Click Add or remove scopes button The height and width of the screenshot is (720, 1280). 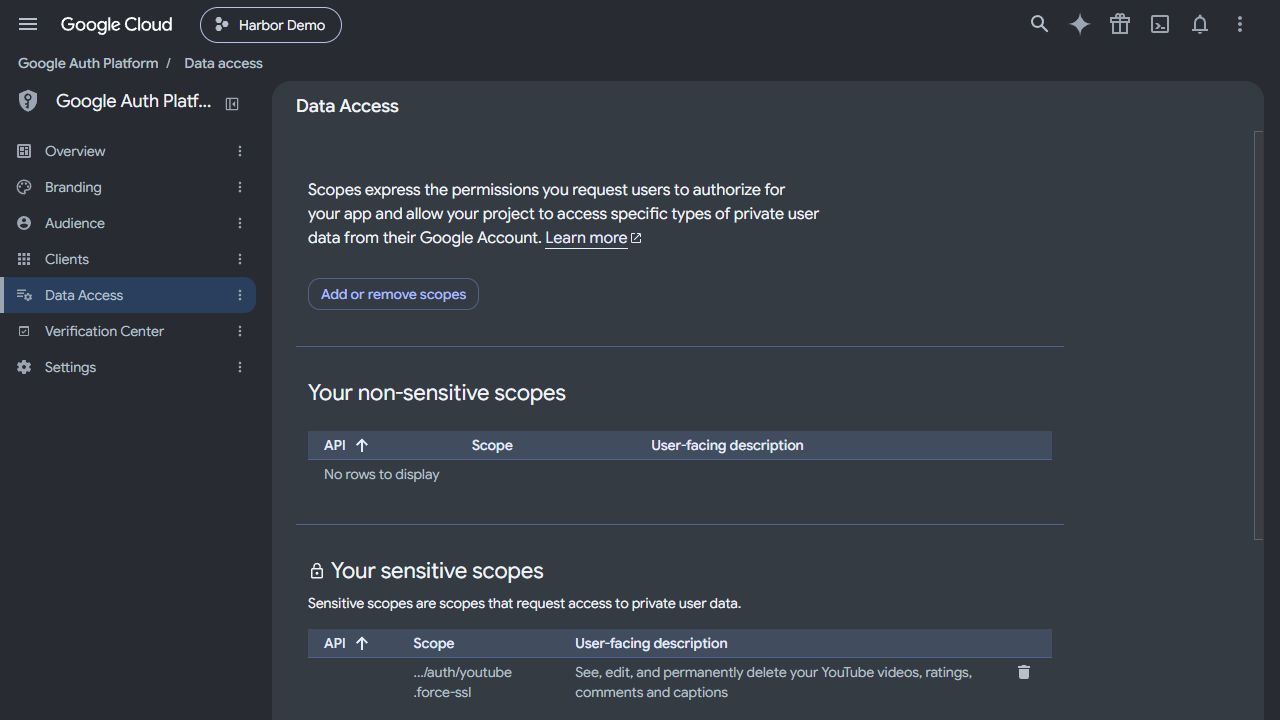(x=393, y=294)
